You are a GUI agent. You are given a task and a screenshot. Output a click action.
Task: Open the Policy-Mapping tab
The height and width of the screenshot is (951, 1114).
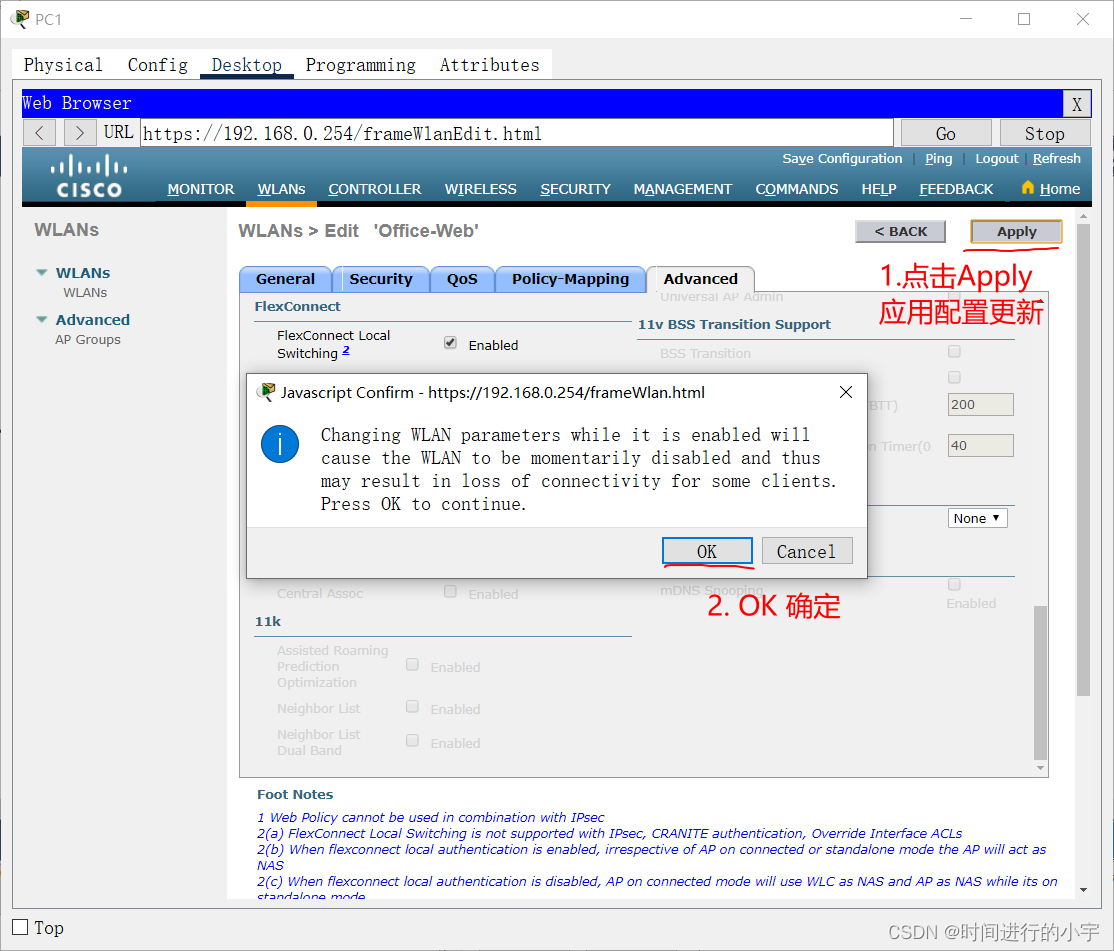tap(570, 279)
